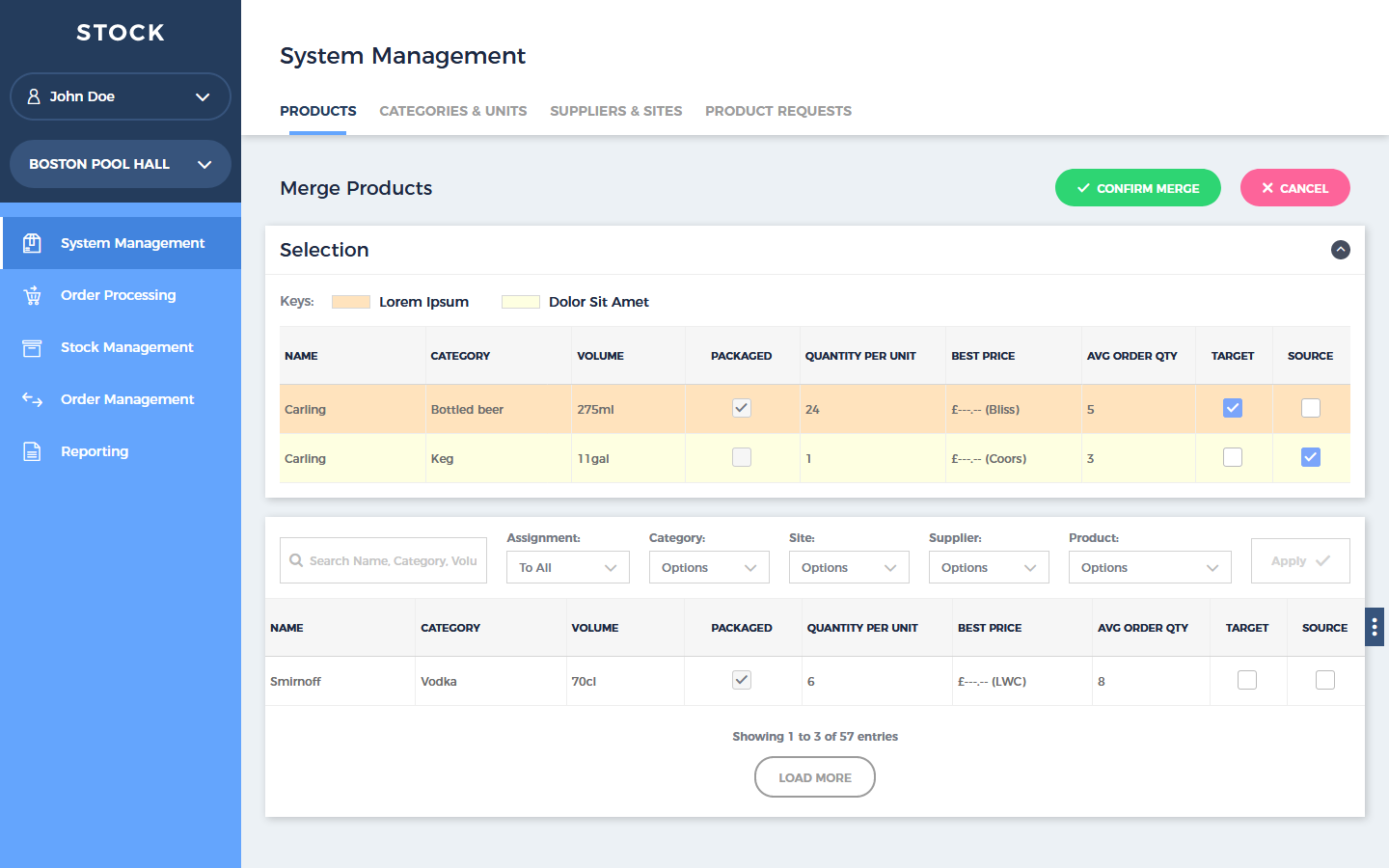Click the John Doe user icon
Screen dimensions: 1389x868
tap(34, 96)
